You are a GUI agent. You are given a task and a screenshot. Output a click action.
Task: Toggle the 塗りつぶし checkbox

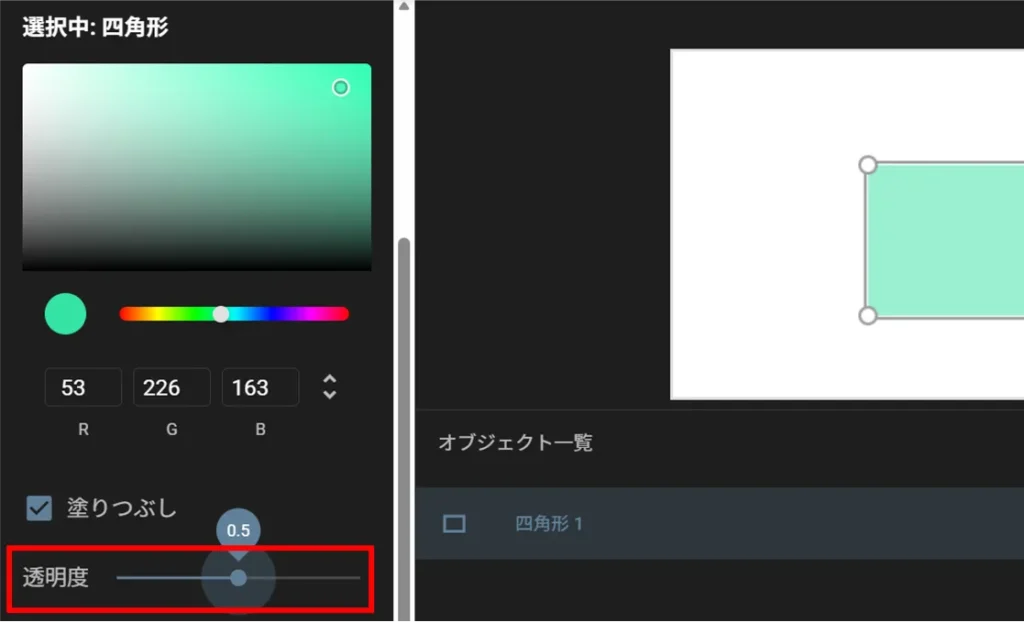pos(39,509)
